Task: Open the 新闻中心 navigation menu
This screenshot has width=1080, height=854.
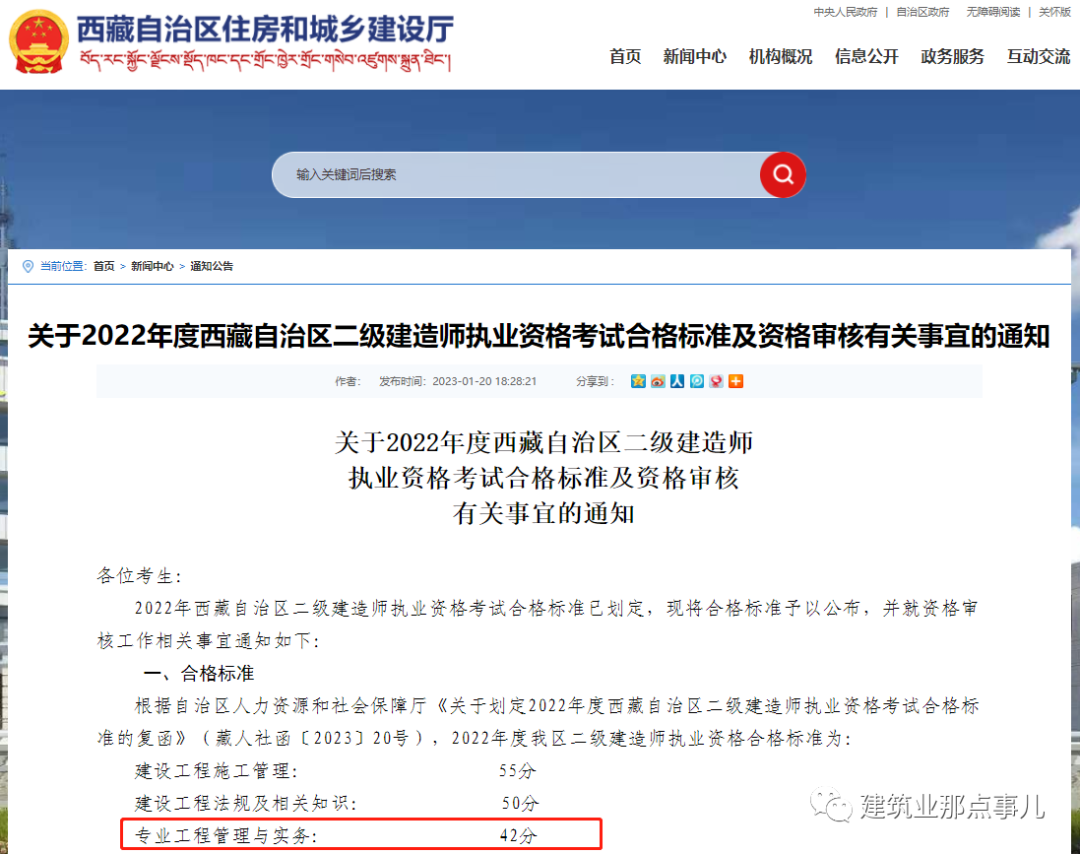Action: (x=695, y=57)
